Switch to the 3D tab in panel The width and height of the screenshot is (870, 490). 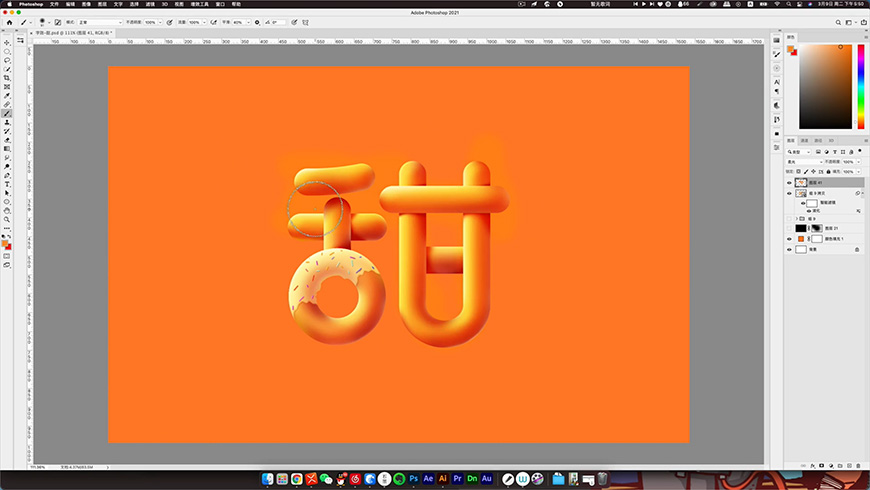831,140
